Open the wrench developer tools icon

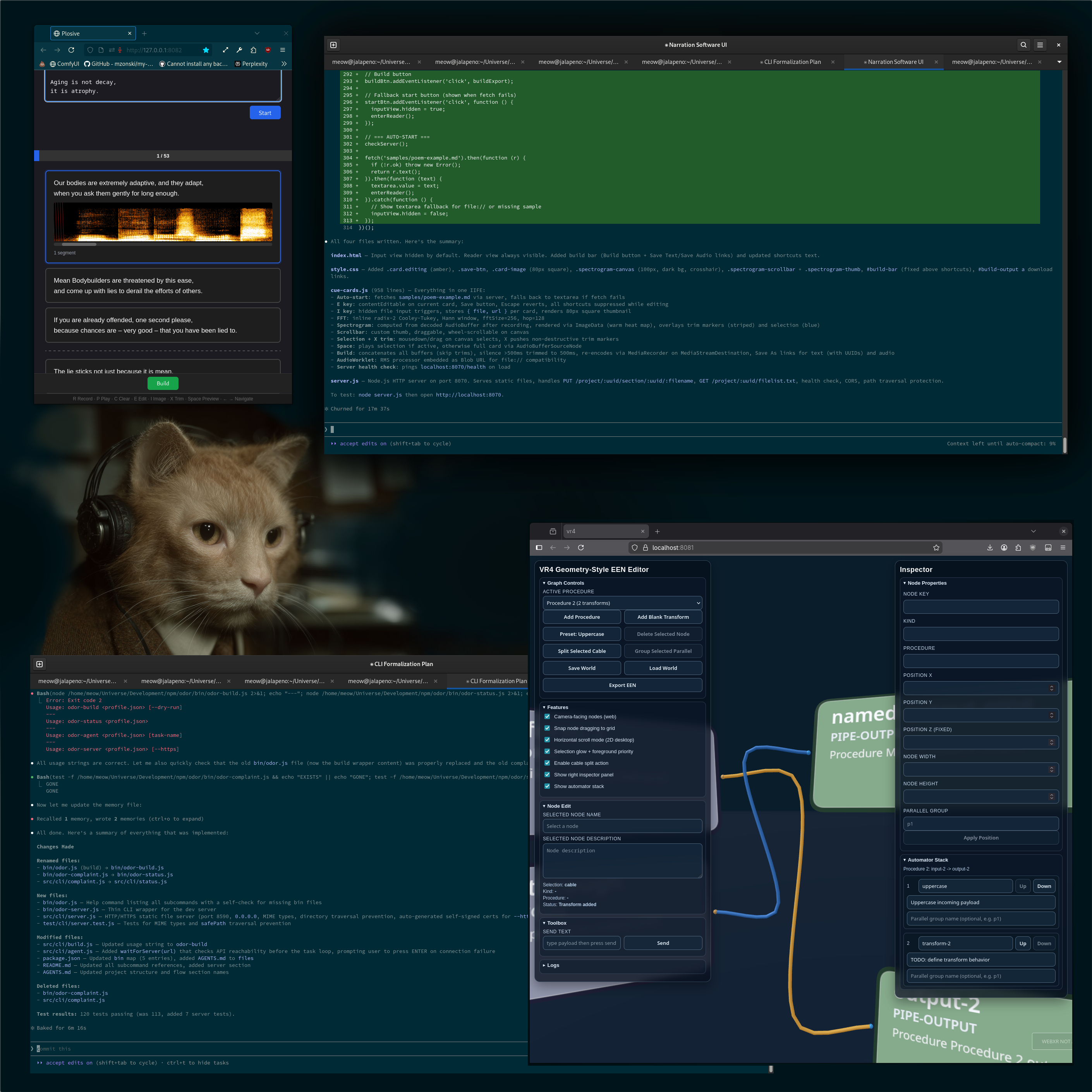click(x=239, y=50)
